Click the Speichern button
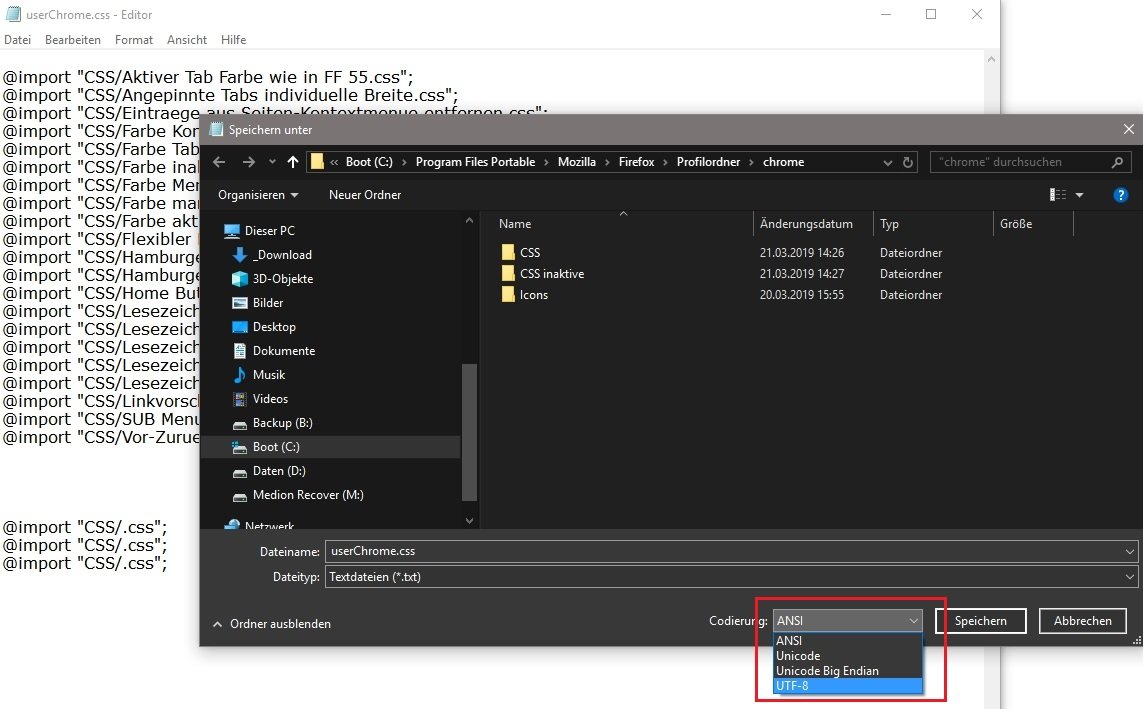The height and width of the screenshot is (709, 1143). tap(980, 621)
